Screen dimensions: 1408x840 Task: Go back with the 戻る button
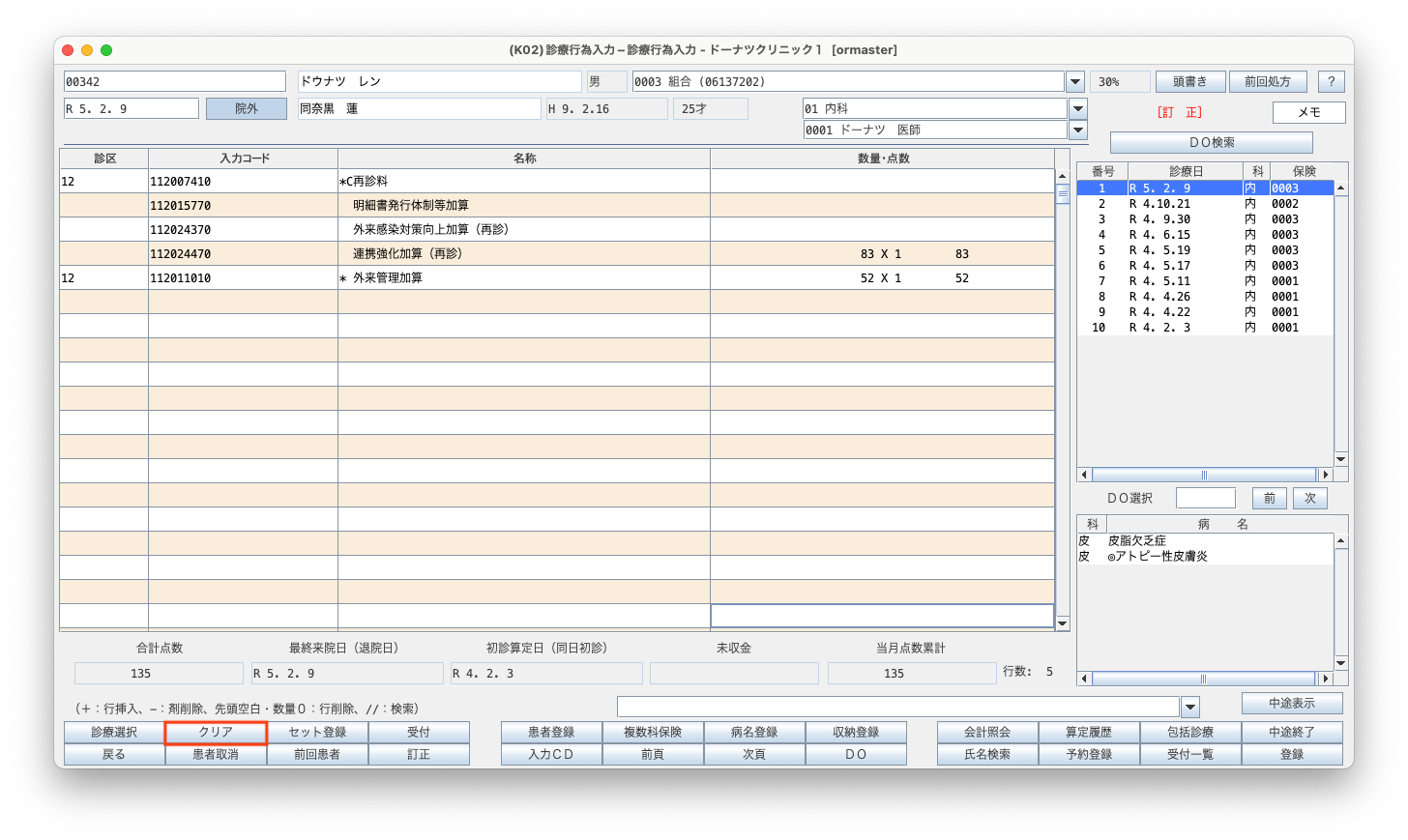[x=114, y=755]
